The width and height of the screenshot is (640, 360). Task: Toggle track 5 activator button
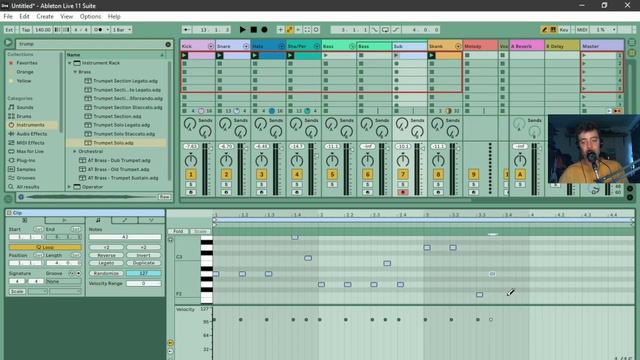[332, 175]
